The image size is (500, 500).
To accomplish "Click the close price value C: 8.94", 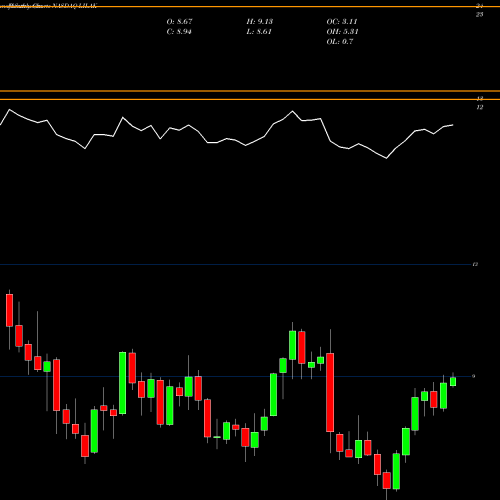I will pos(179,32).
